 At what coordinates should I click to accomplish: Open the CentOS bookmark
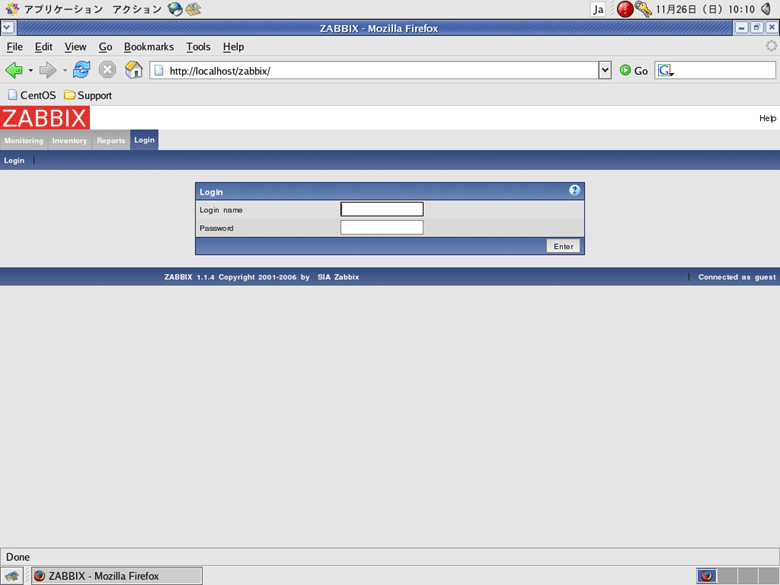[x=32, y=95]
